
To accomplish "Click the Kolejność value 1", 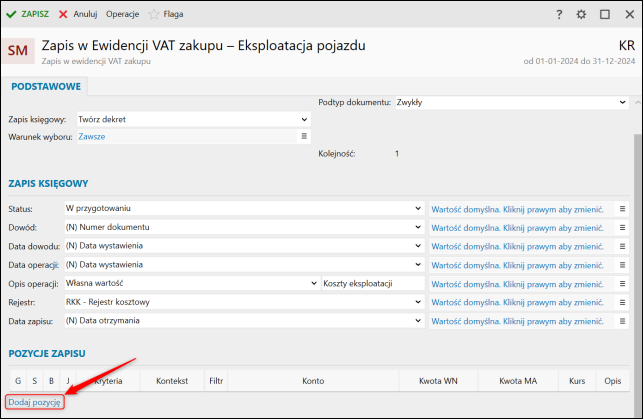I will pyautogui.click(x=397, y=154).
